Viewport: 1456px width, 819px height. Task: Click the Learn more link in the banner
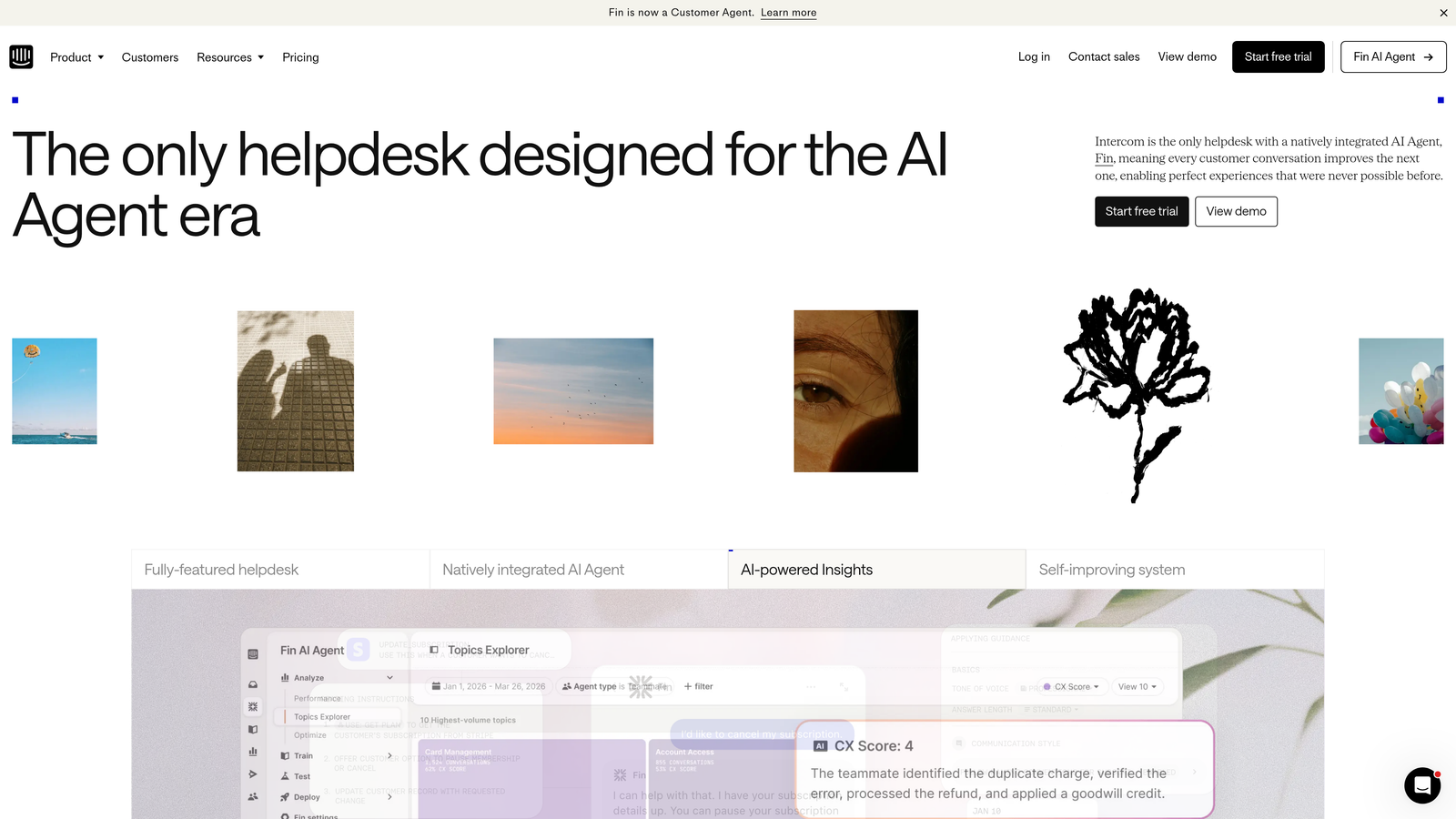click(x=788, y=13)
